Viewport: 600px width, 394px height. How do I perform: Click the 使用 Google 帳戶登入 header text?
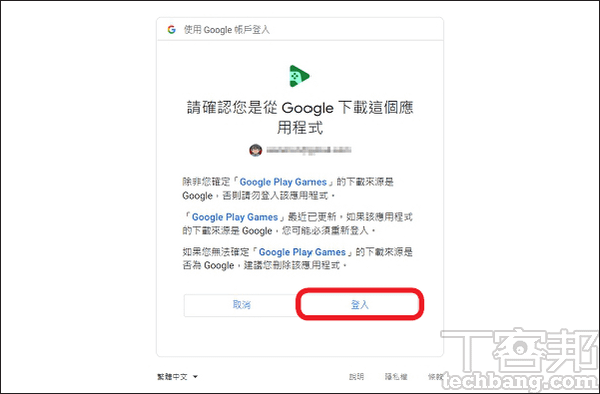click(x=227, y=29)
